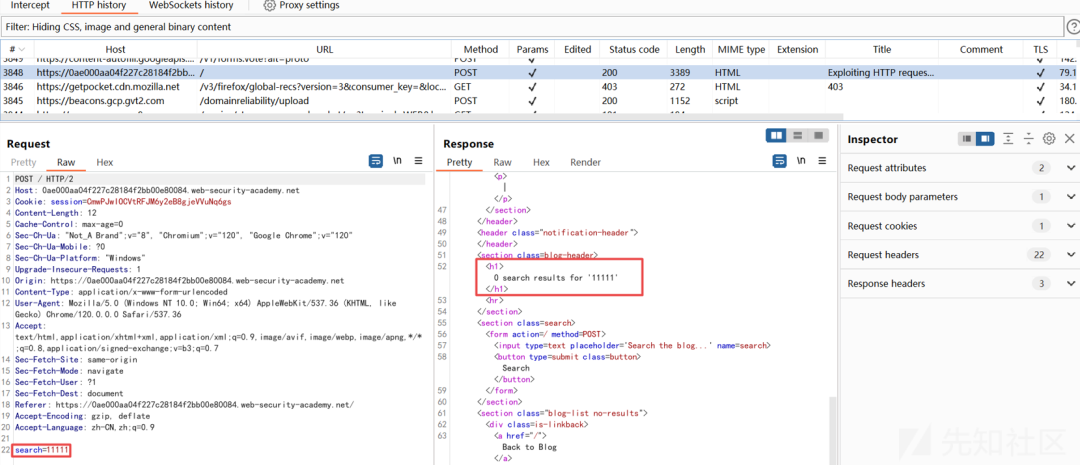Toggle word wrap in Response panel
Screen dimensions: 1080x465
[780, 161]
